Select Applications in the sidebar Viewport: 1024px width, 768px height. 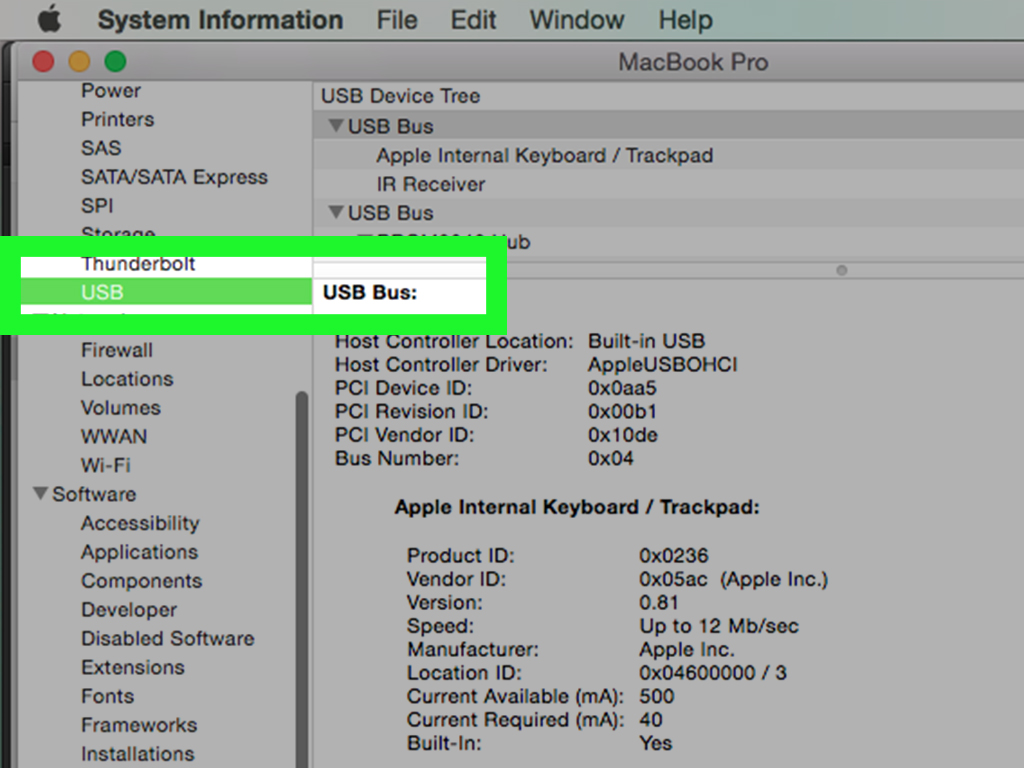pos(140,552)
